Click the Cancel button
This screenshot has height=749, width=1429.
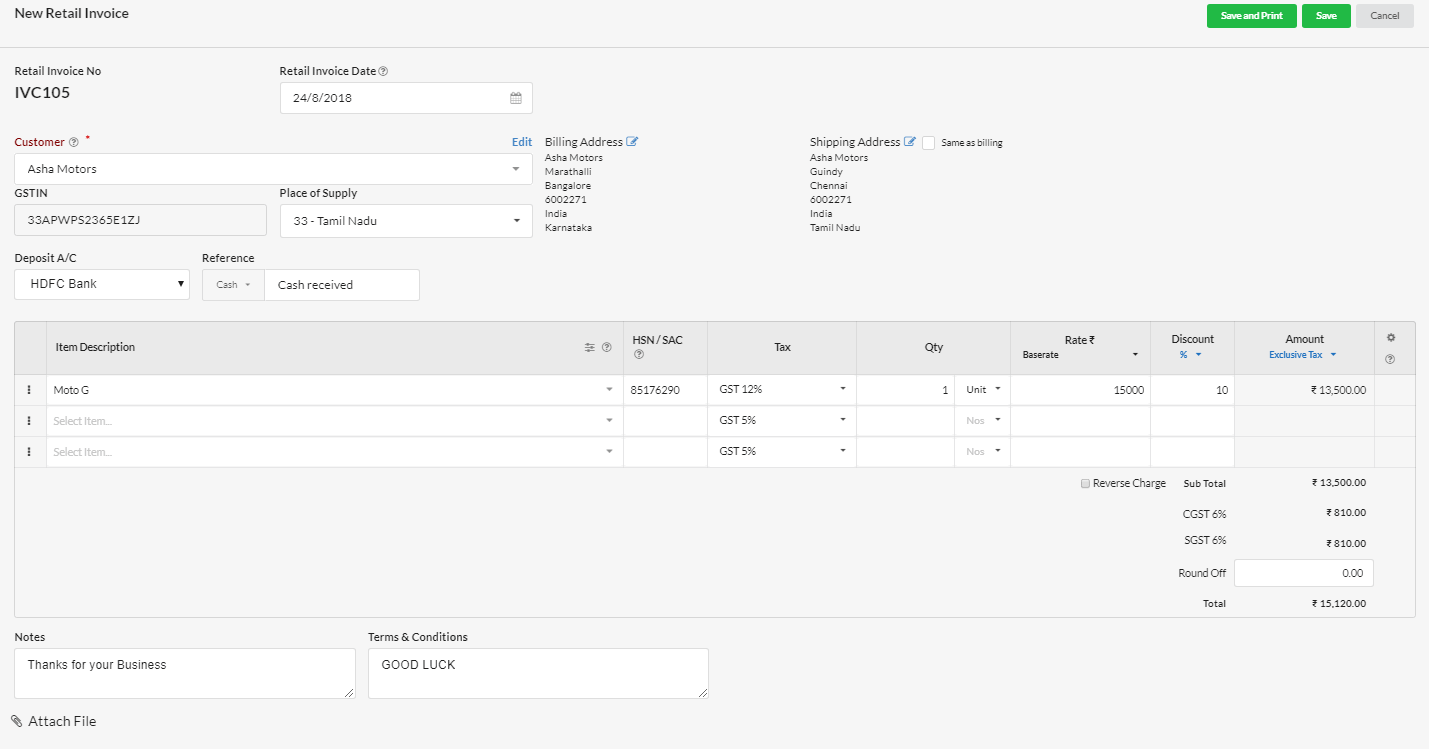pos(1384,16)
